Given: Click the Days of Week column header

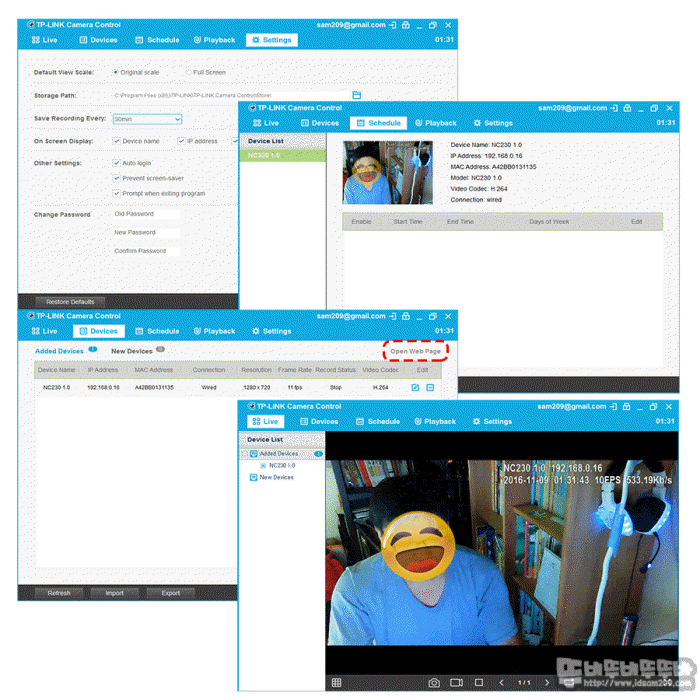Looking at the screenshot, I should tap(549, 221).
